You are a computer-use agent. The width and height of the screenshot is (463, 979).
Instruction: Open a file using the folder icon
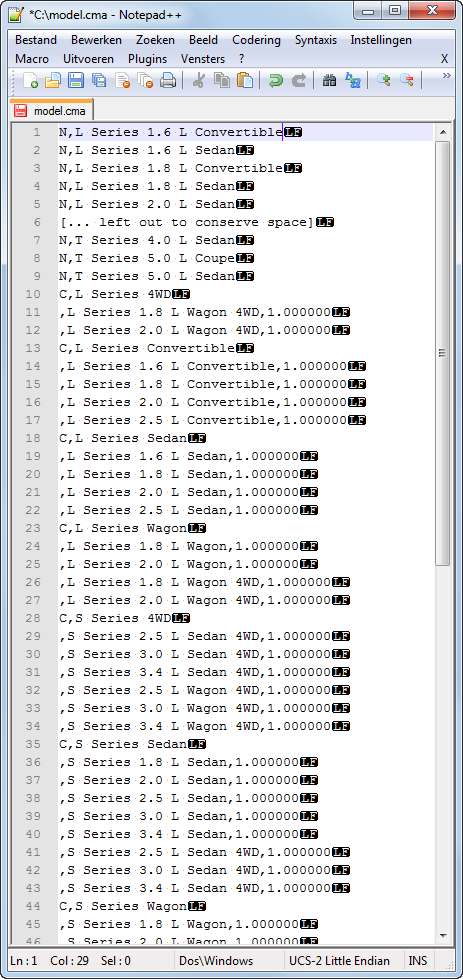pos(53,81)
